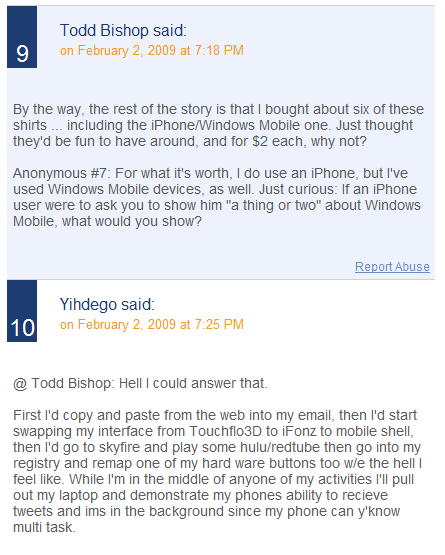Click the Anonymous #7 reply paragraph
This screenshot has height=555, width=445.
point(217,197)
